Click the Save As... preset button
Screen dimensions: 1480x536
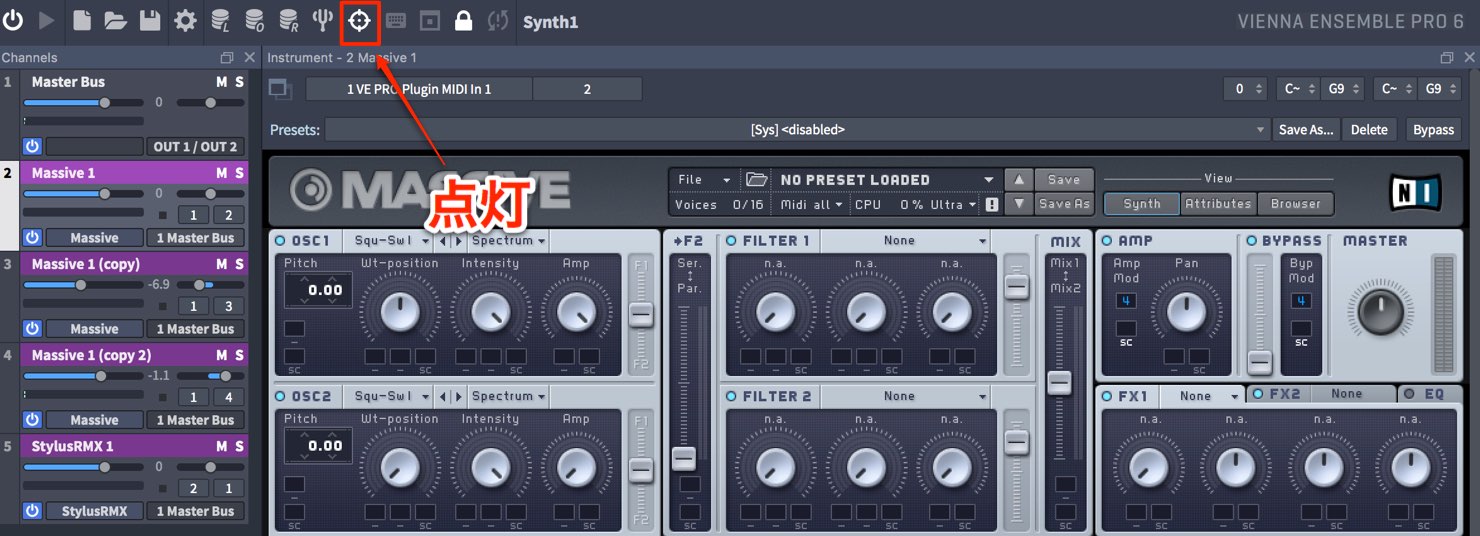click(x=1307, y=130)
